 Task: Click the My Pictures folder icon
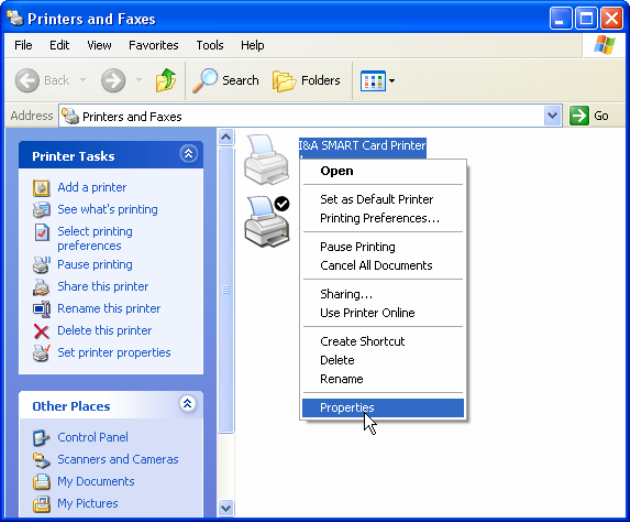pyautogui.click(x=41, y=504)
